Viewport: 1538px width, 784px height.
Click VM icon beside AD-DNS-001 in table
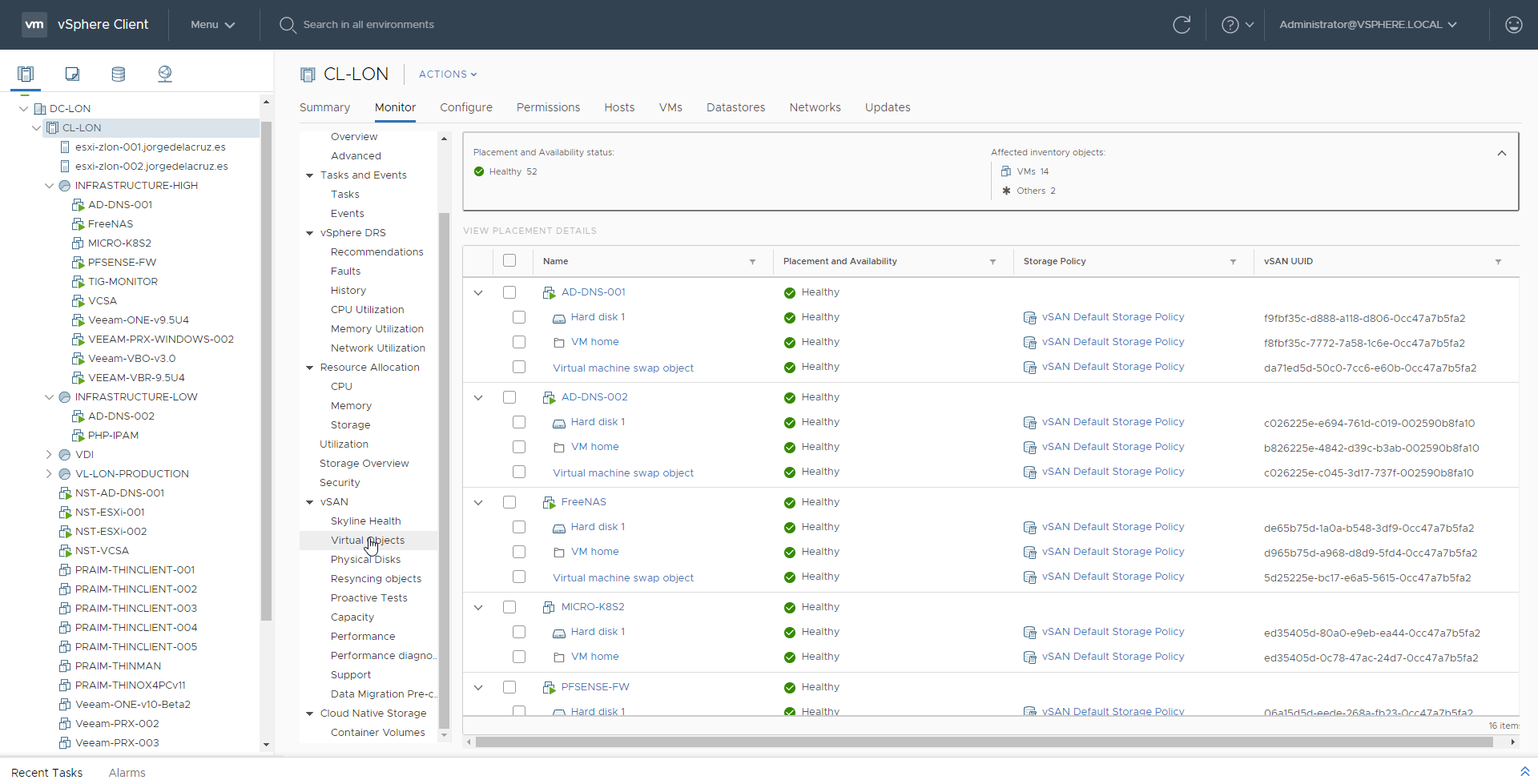(549, 293)
